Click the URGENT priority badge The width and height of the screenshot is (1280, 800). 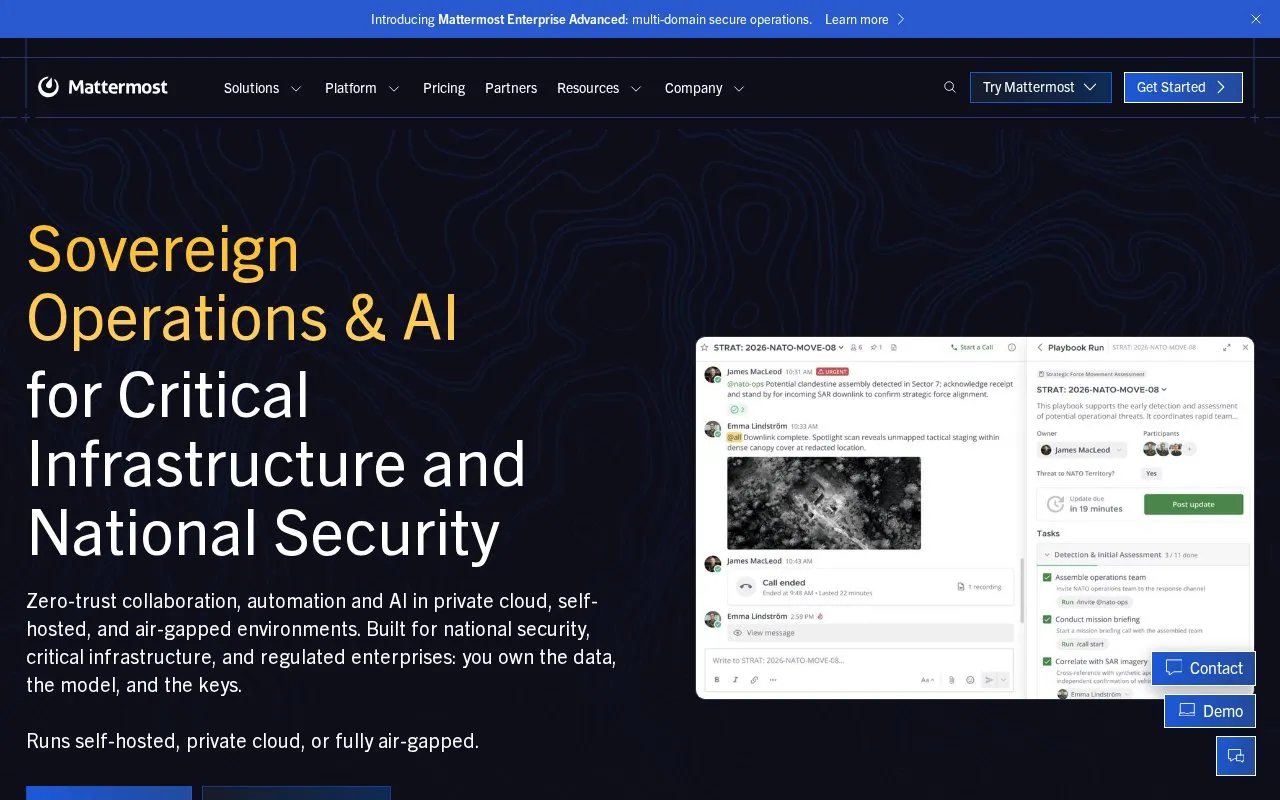point(832,372)
